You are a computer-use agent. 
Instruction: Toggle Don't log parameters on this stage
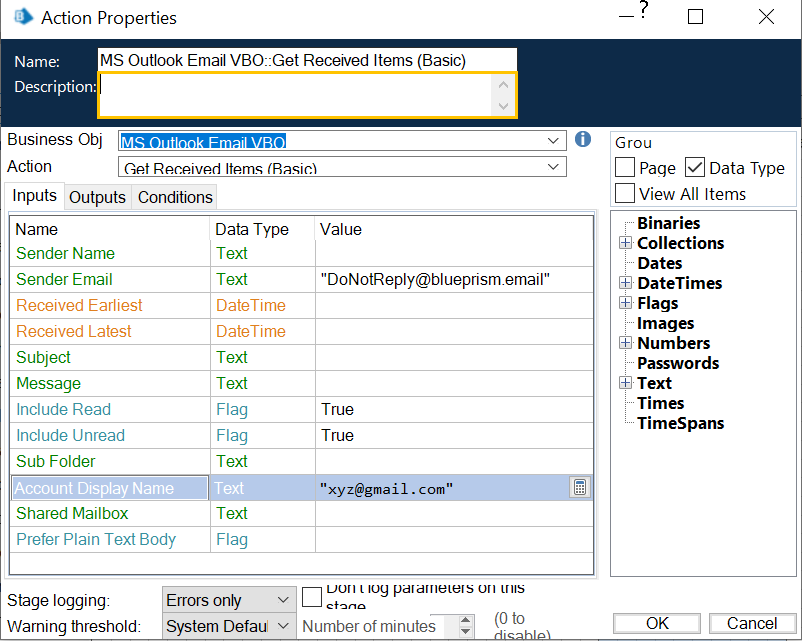click(x=312, y=597)
